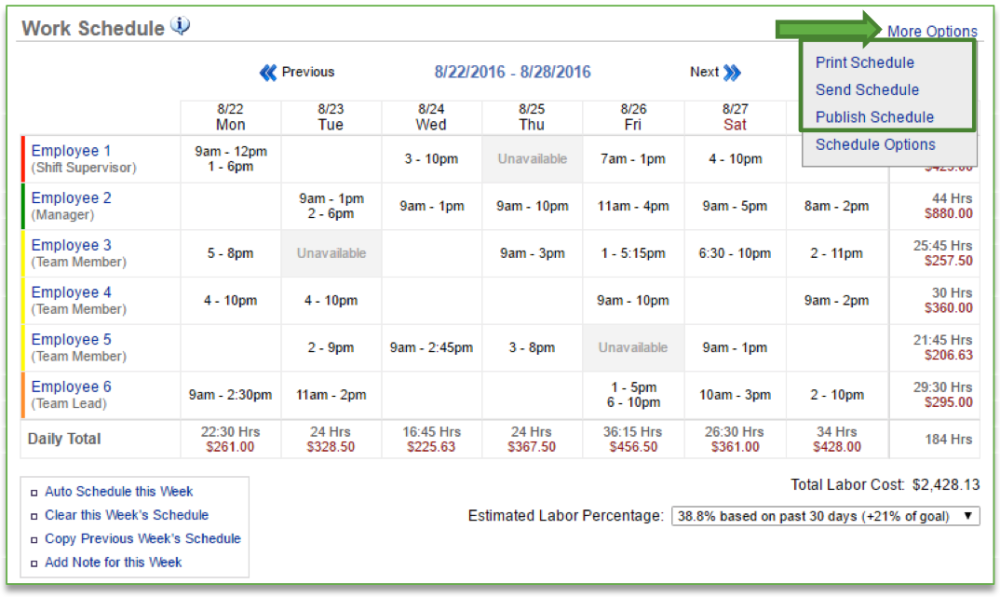1000x597 pixels.
Task: Open the Employee 1 profile link
Action: pyautogui.click(x=71, y=150)
